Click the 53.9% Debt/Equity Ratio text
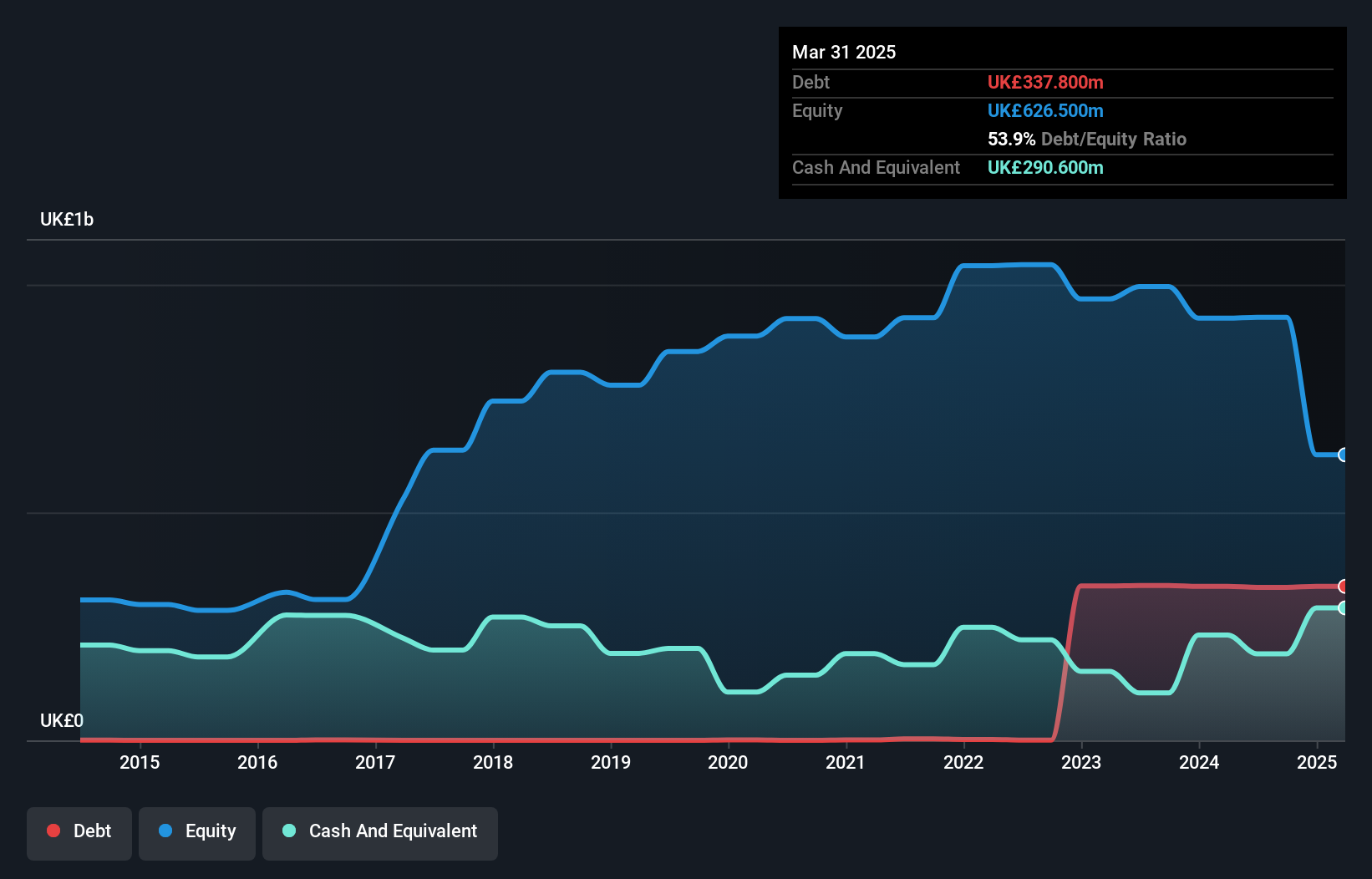 click(x=1087, y=139)
